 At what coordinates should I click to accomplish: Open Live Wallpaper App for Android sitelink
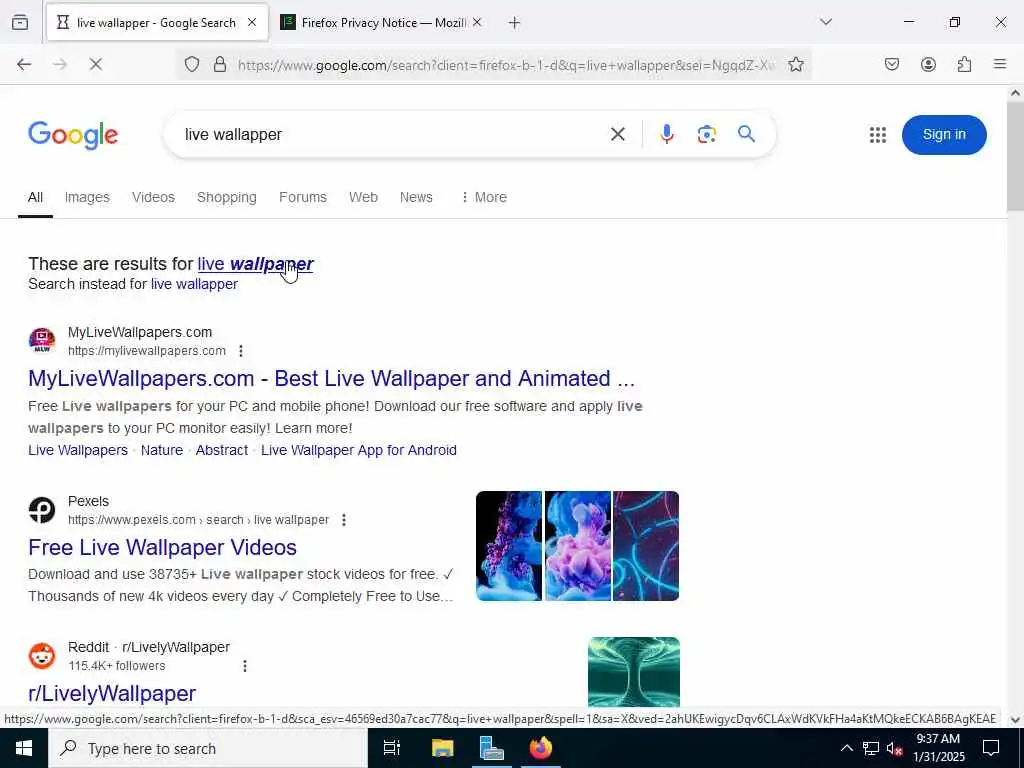point(359,451)
